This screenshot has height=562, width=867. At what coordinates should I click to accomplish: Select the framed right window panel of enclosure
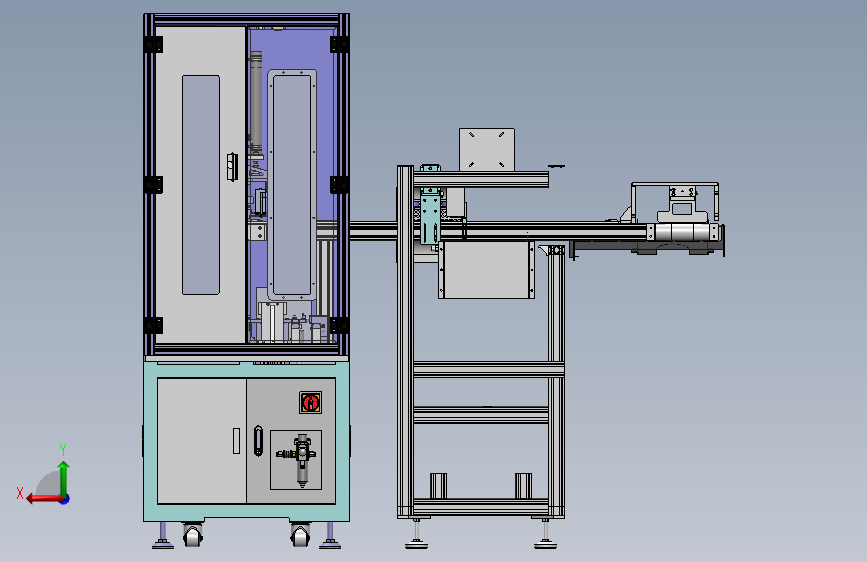(x=292, y=185)
